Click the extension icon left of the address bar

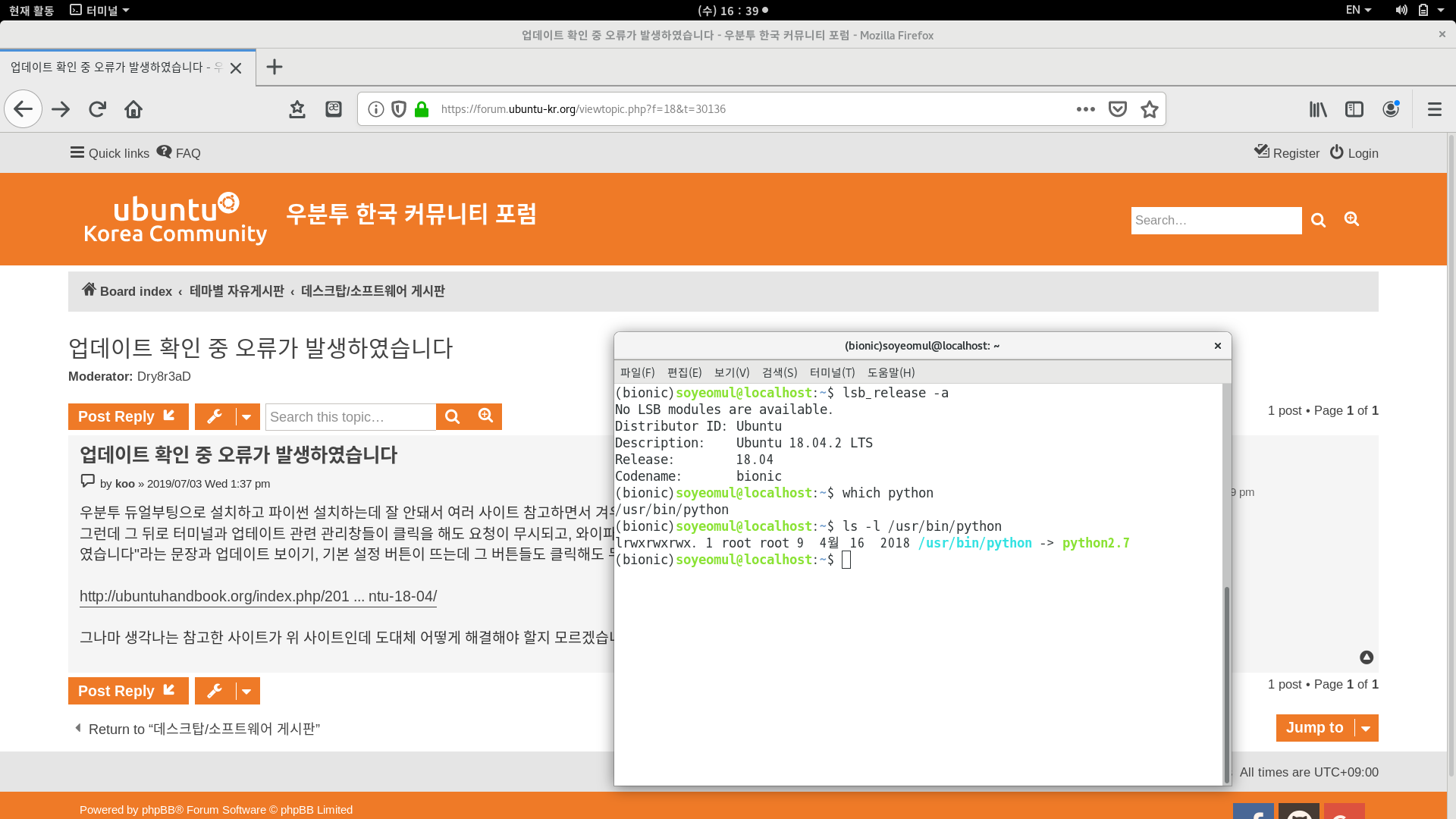(334, 109)
